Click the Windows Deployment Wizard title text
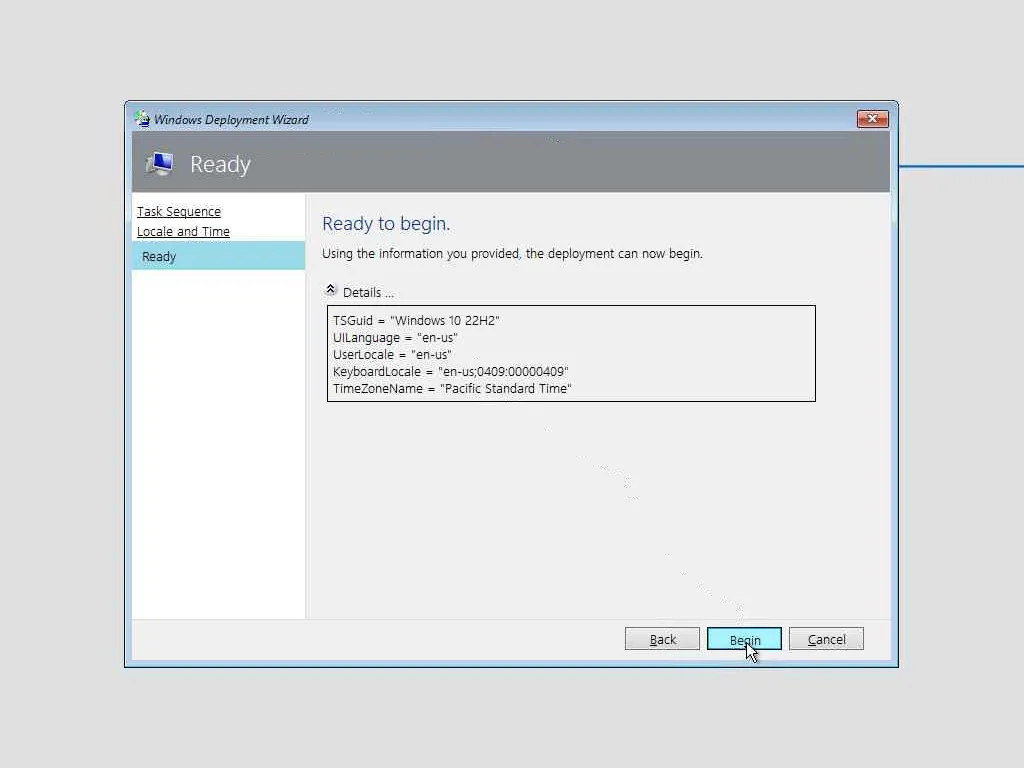 click(x=231, y=120)
